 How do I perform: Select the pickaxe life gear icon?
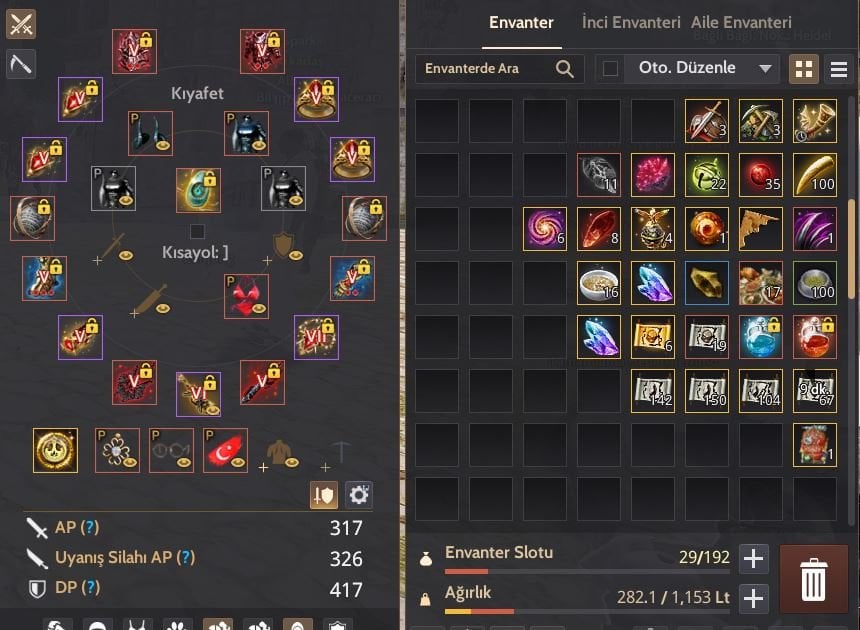21,64
